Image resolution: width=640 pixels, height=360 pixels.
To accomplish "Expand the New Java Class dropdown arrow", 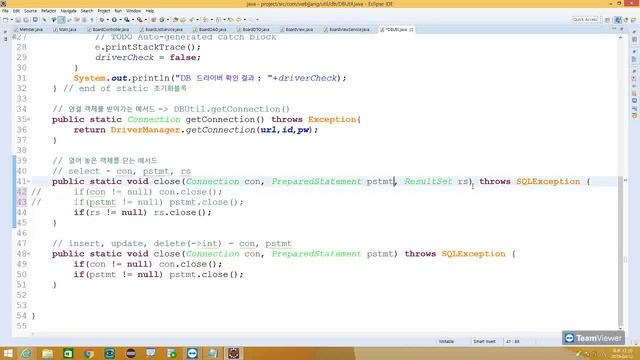I will pyautogui.click(x=167, y=20).
